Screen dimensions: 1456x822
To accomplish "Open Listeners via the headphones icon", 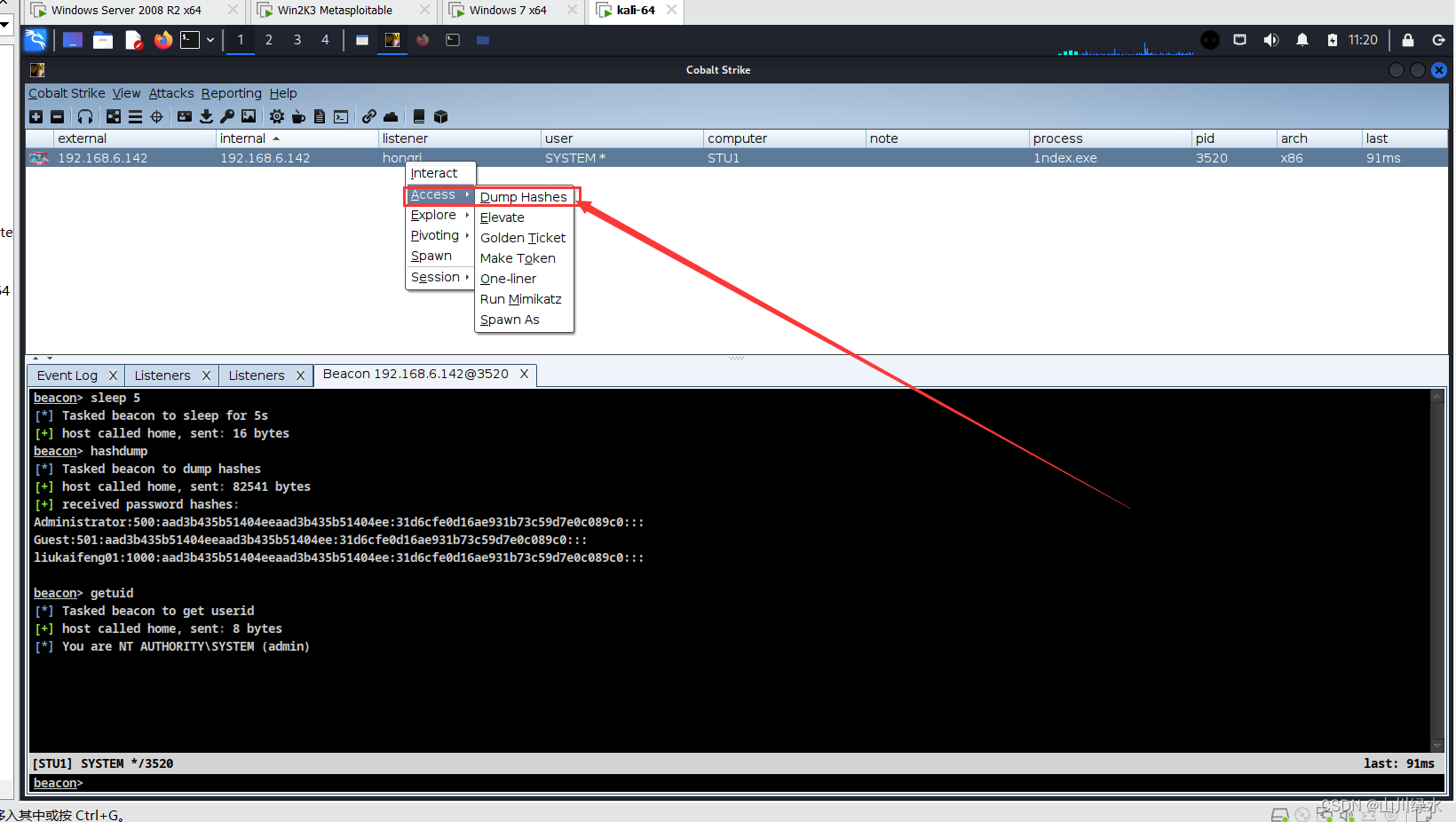I will pos(85,116).
